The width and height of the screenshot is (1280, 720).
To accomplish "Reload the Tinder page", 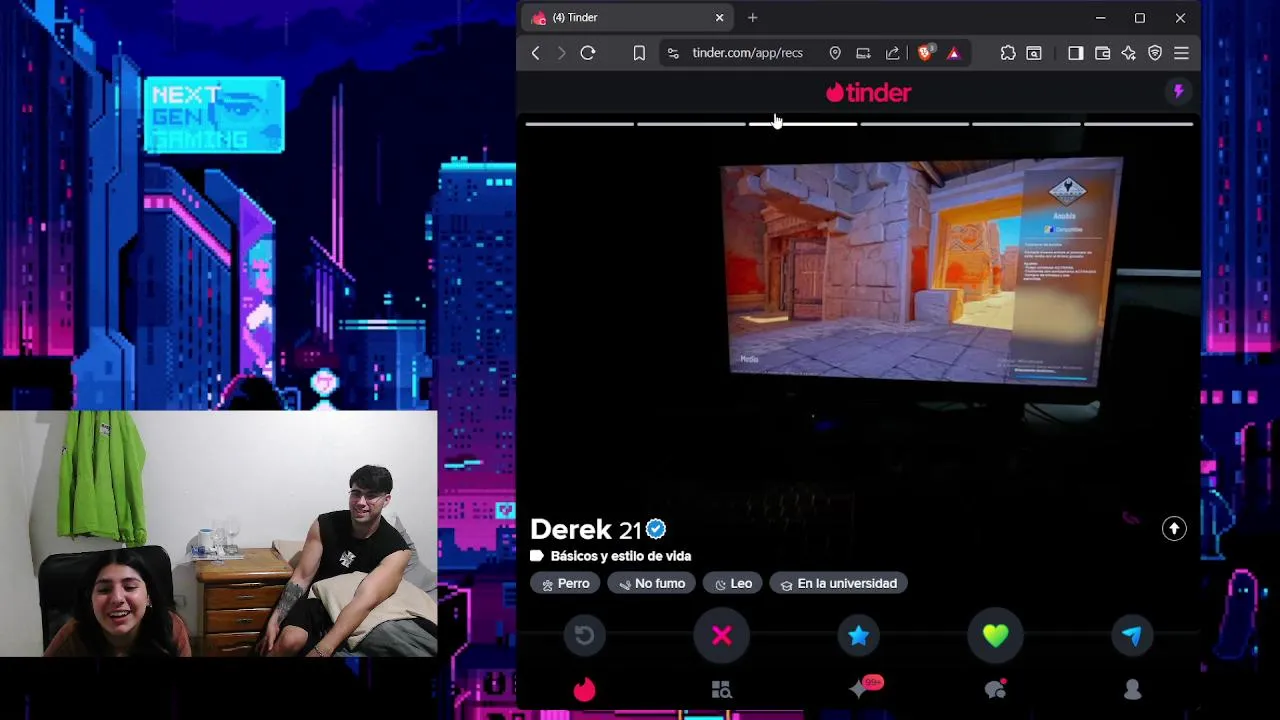I will [588, 53].
